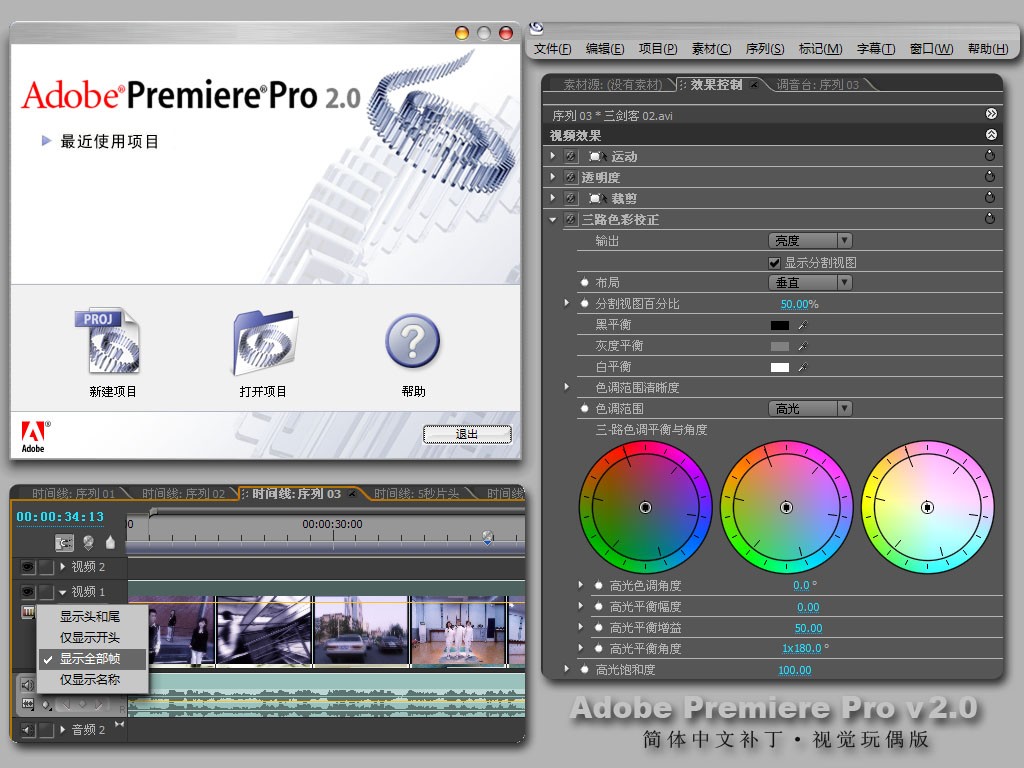This screenshot has width=1024, height=768.
Task: Click the 最近使用项目 link
Action: pos(109,141)
